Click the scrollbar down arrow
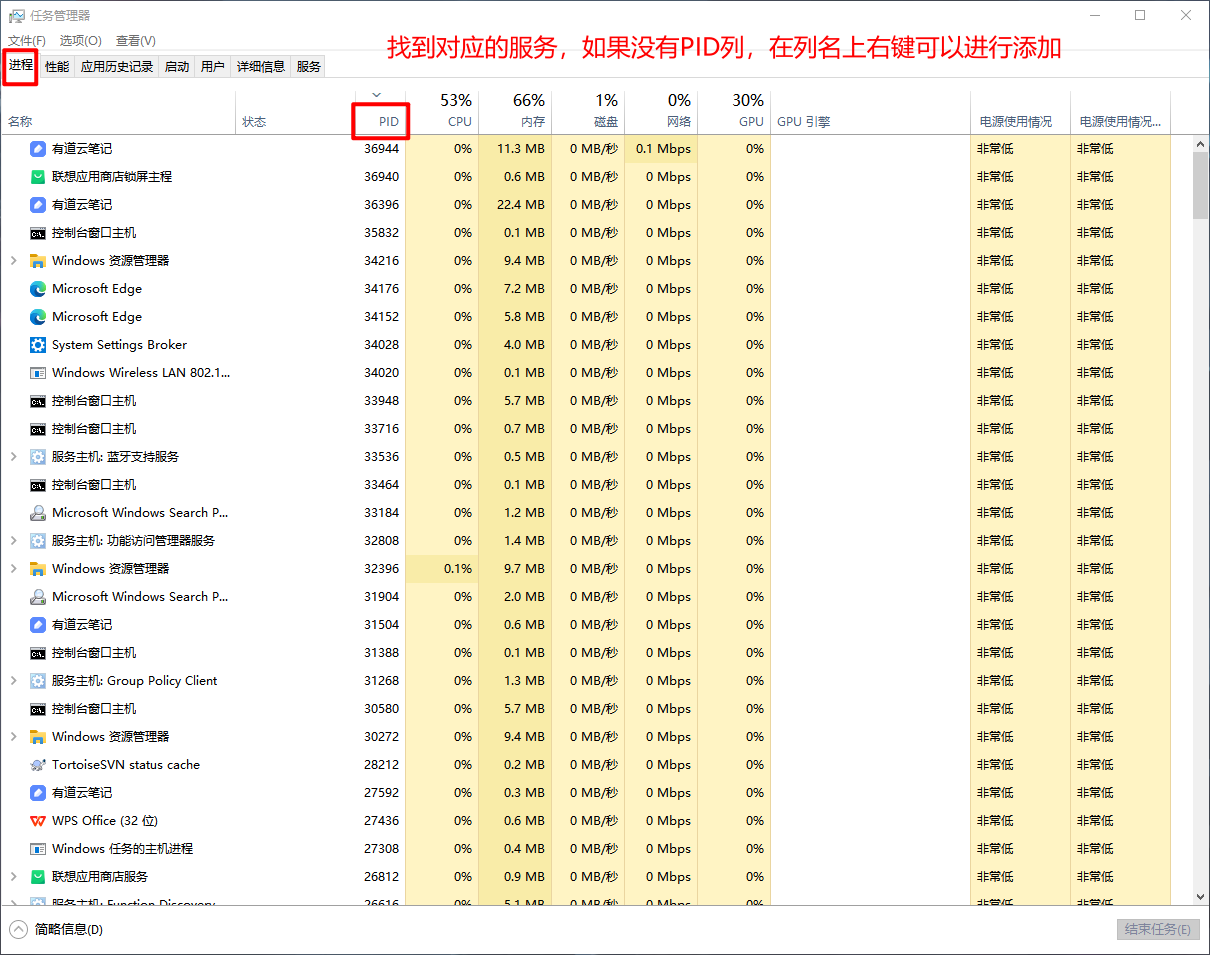 pyautogui.click(x=1200, y=897)
